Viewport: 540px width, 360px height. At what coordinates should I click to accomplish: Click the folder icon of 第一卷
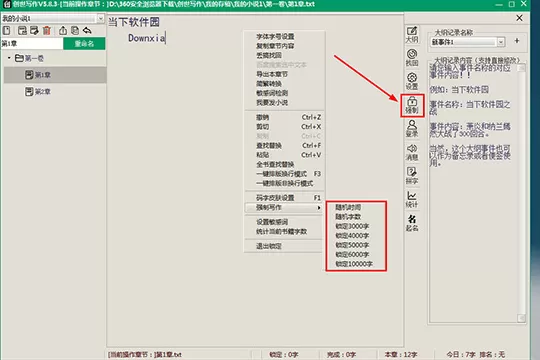(x=19, y=58)
